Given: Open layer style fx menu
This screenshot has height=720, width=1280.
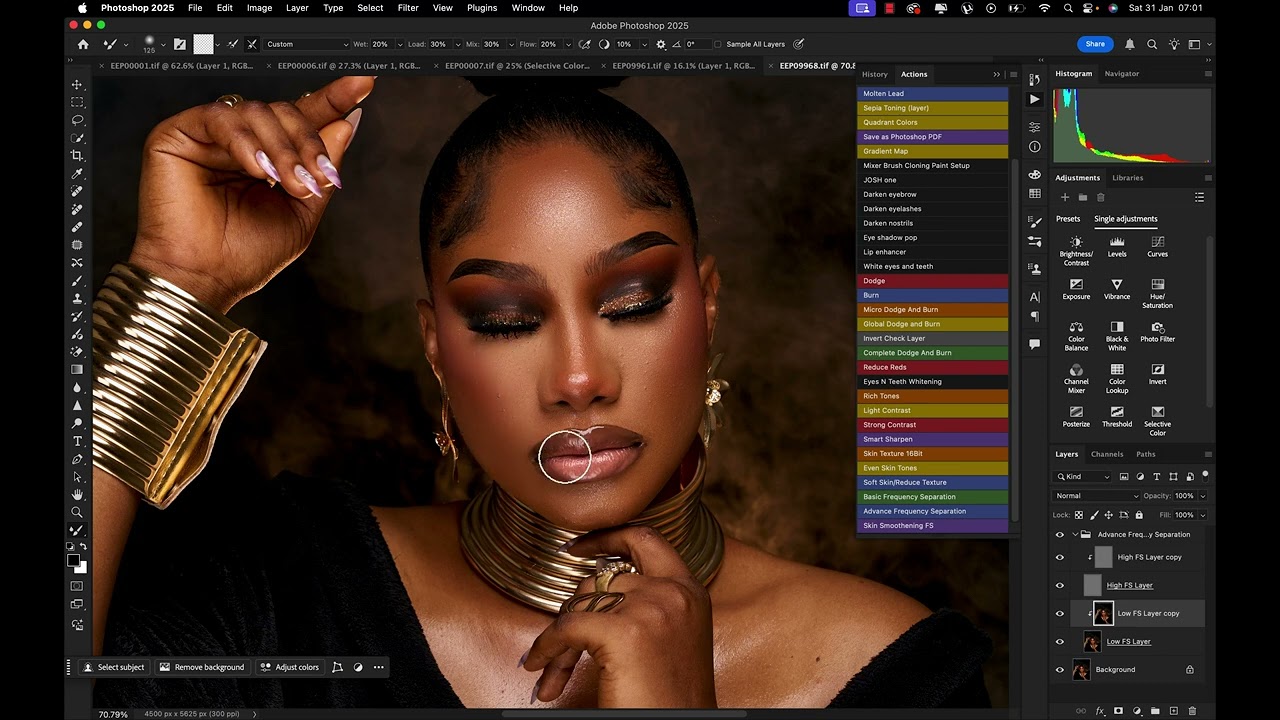Looking at the screenshot, I should tap(1100, 711).
